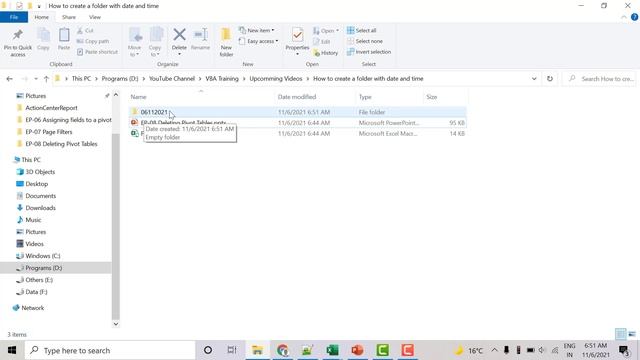Open Chrome from the taskbar
Viewport: 640px width, 360px height.
(x=282, y=350)
